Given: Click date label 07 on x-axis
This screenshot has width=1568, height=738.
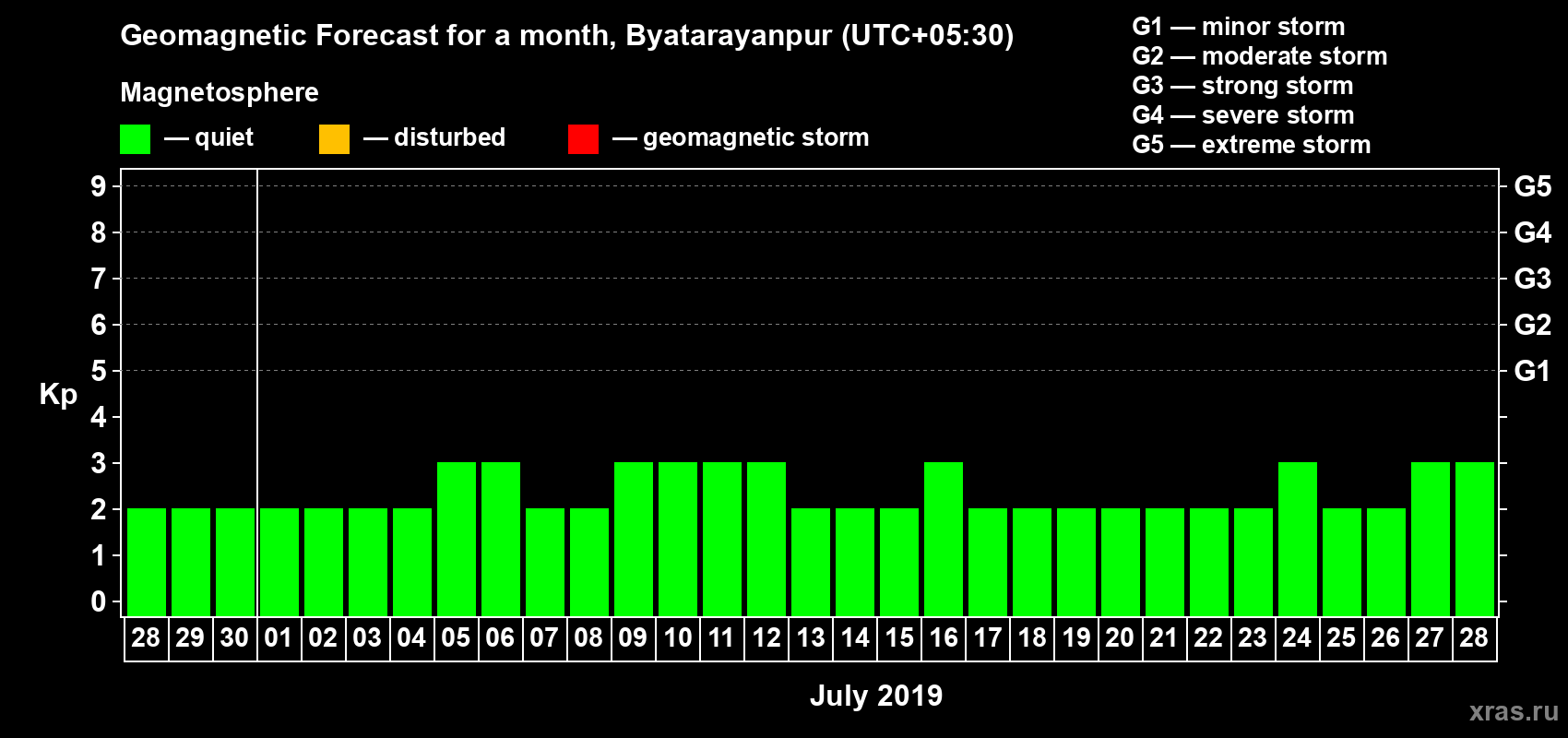Looking at the screenshot, I should (544, 638).
